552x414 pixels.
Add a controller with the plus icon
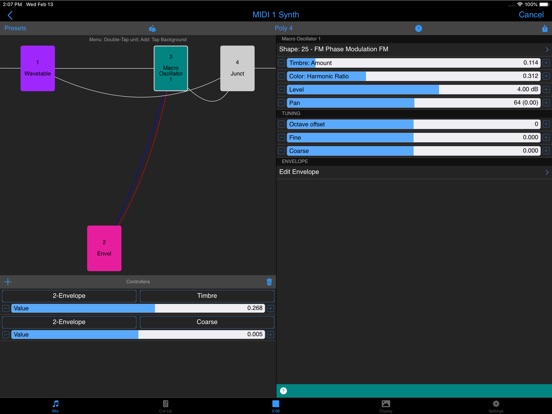pyautogui.click(x=8, y=282)
